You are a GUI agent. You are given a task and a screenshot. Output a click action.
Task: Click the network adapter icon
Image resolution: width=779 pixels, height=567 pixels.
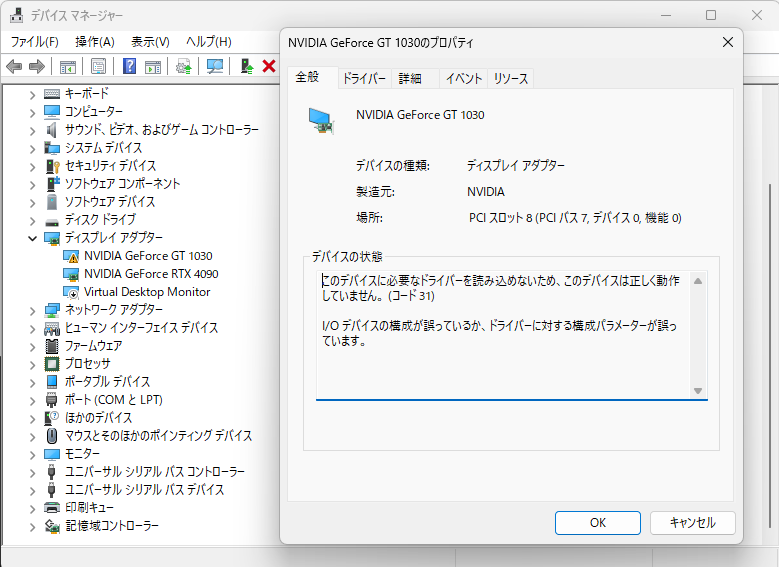(52, 311)
